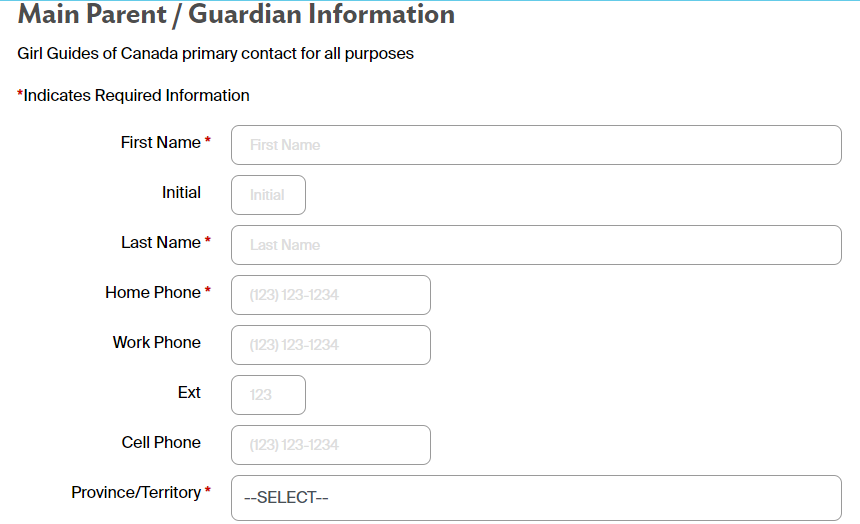Viewport: 860px width, 524px height.
Task: Click the Main Parent / Guardian Information heading
Action: (236, 15)
